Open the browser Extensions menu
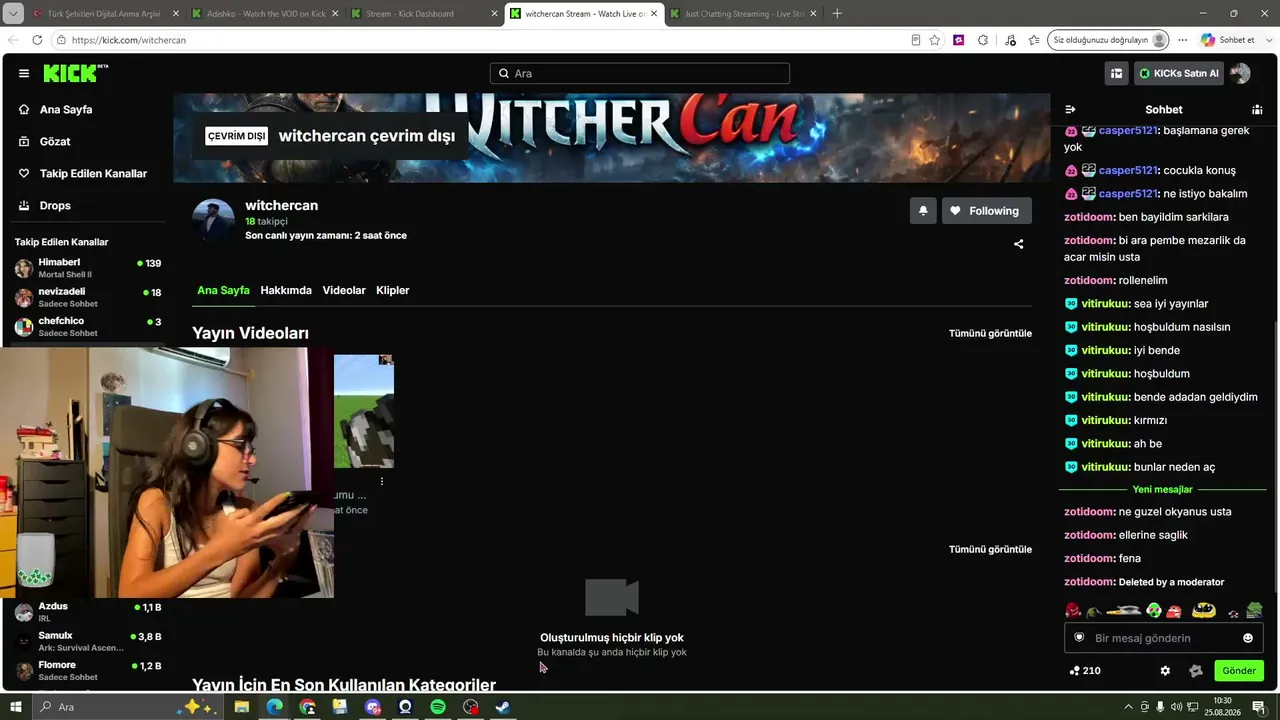The image size is (1280, 720). tap(983, 40)
